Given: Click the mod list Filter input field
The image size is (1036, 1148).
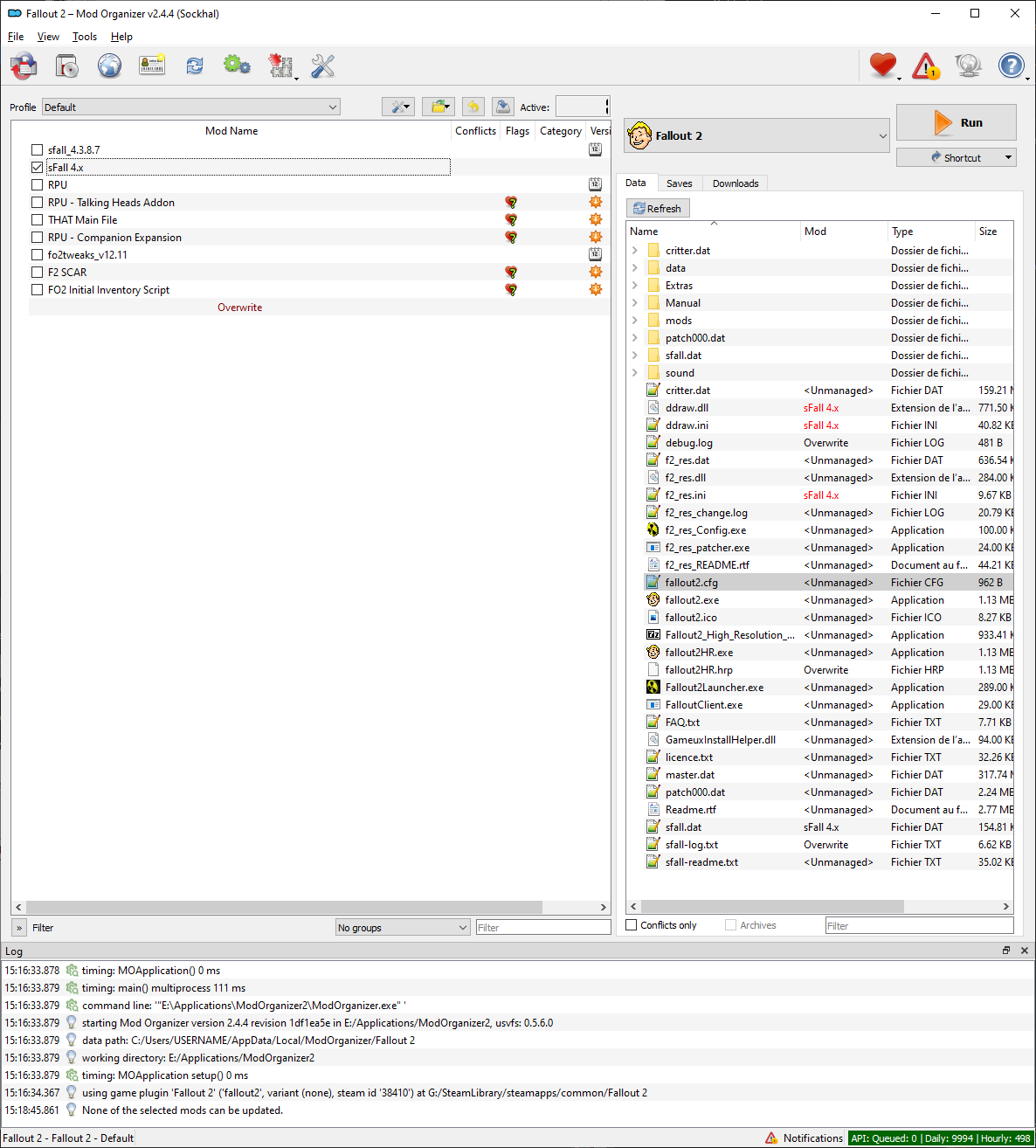Looking at the screenshot, I should pyautogui.click(x=542, y=928).
